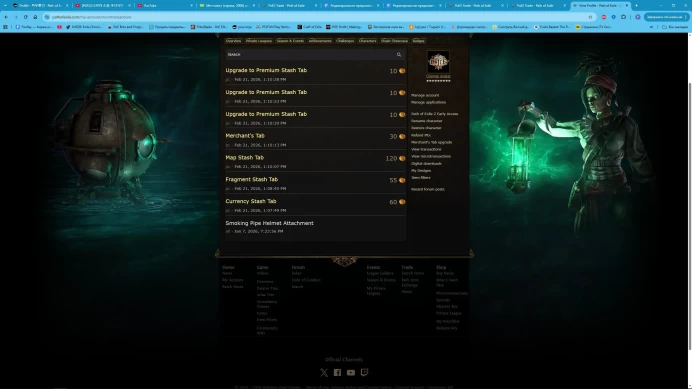Click the coin icon beside 60 points

(402, 202)
